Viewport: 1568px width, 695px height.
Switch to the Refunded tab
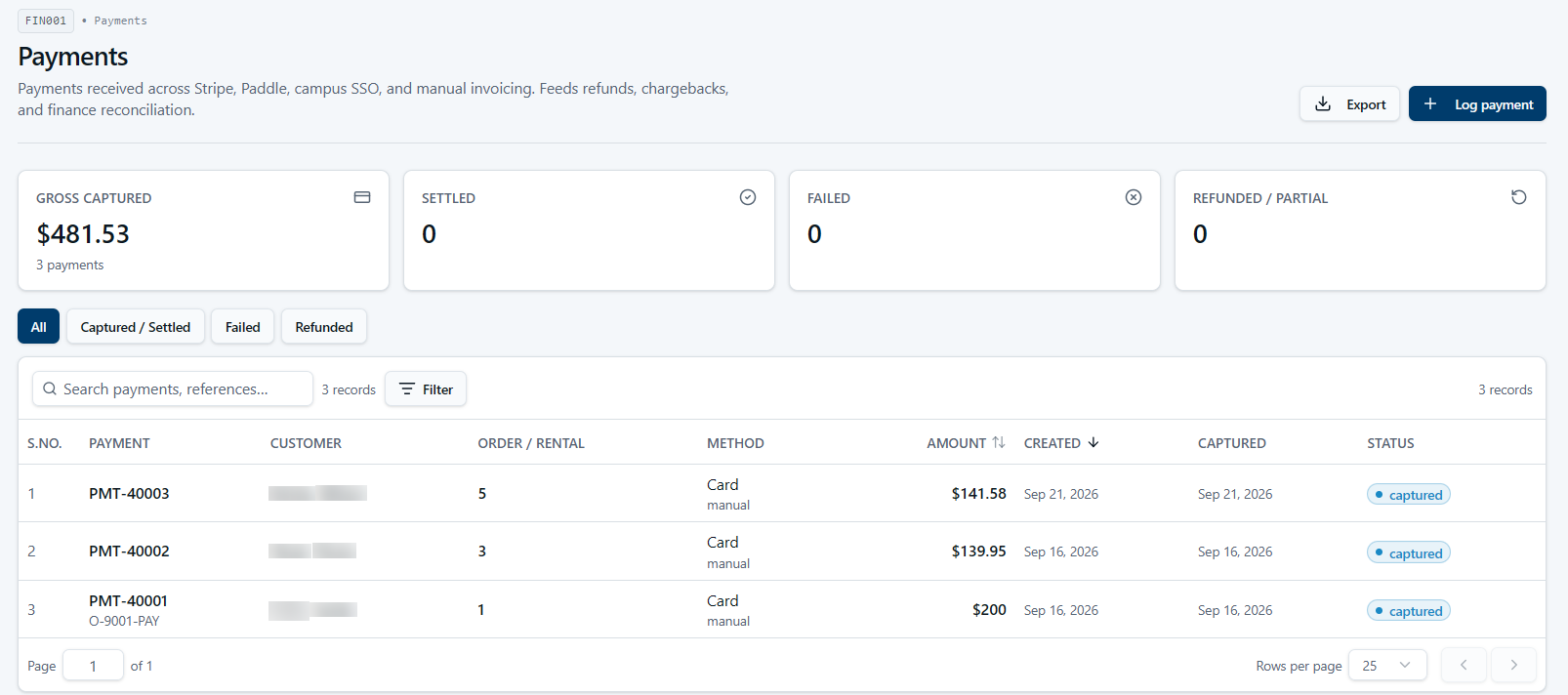324,326
